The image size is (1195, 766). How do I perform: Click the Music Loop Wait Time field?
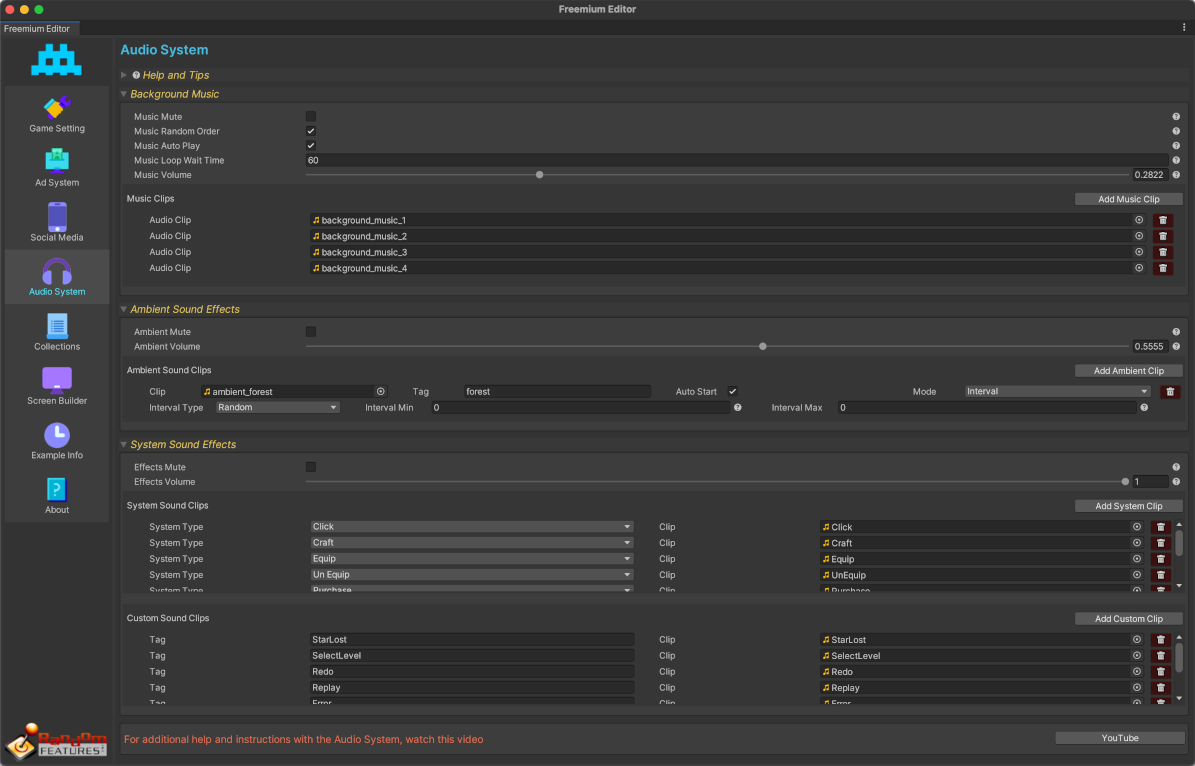(x=736, y=160)
